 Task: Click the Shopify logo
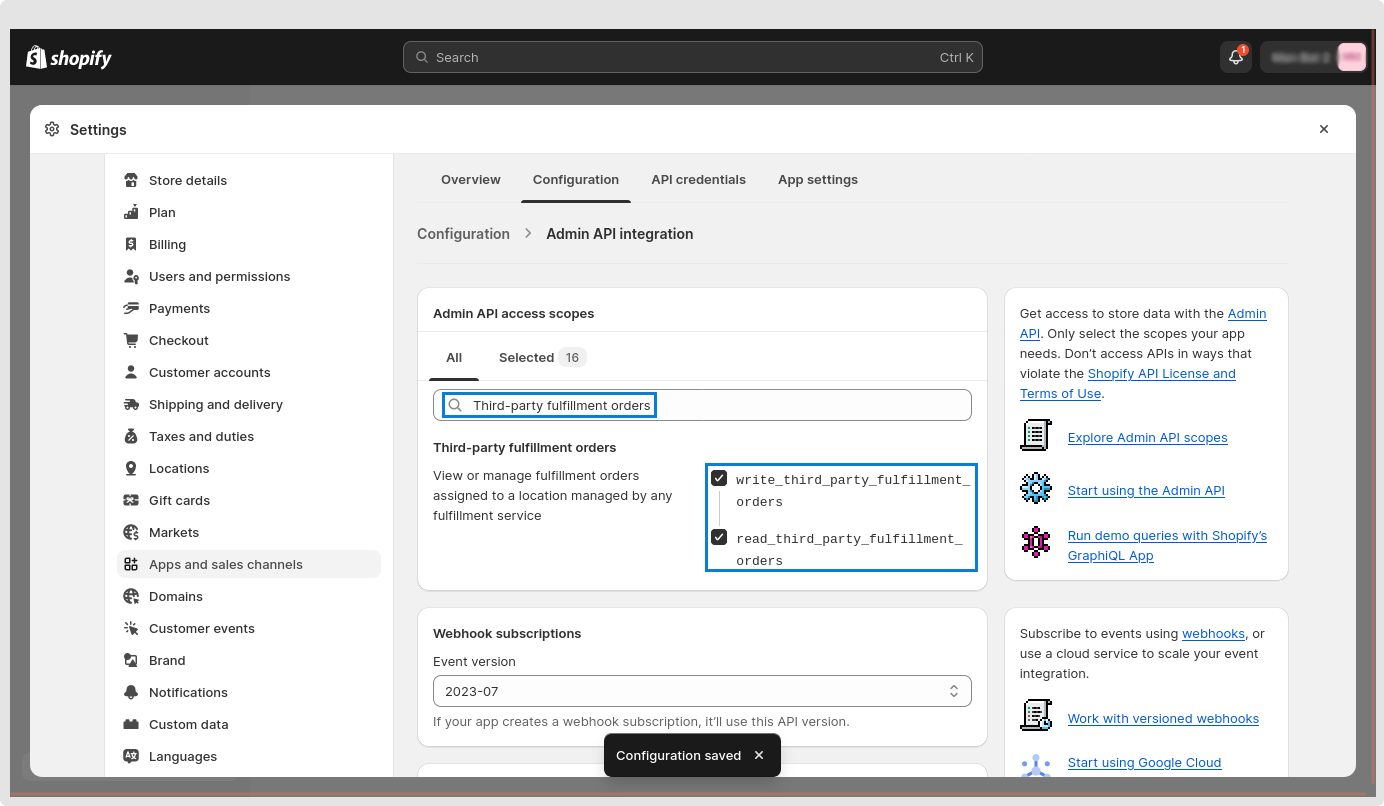click(x=69, y=58)
